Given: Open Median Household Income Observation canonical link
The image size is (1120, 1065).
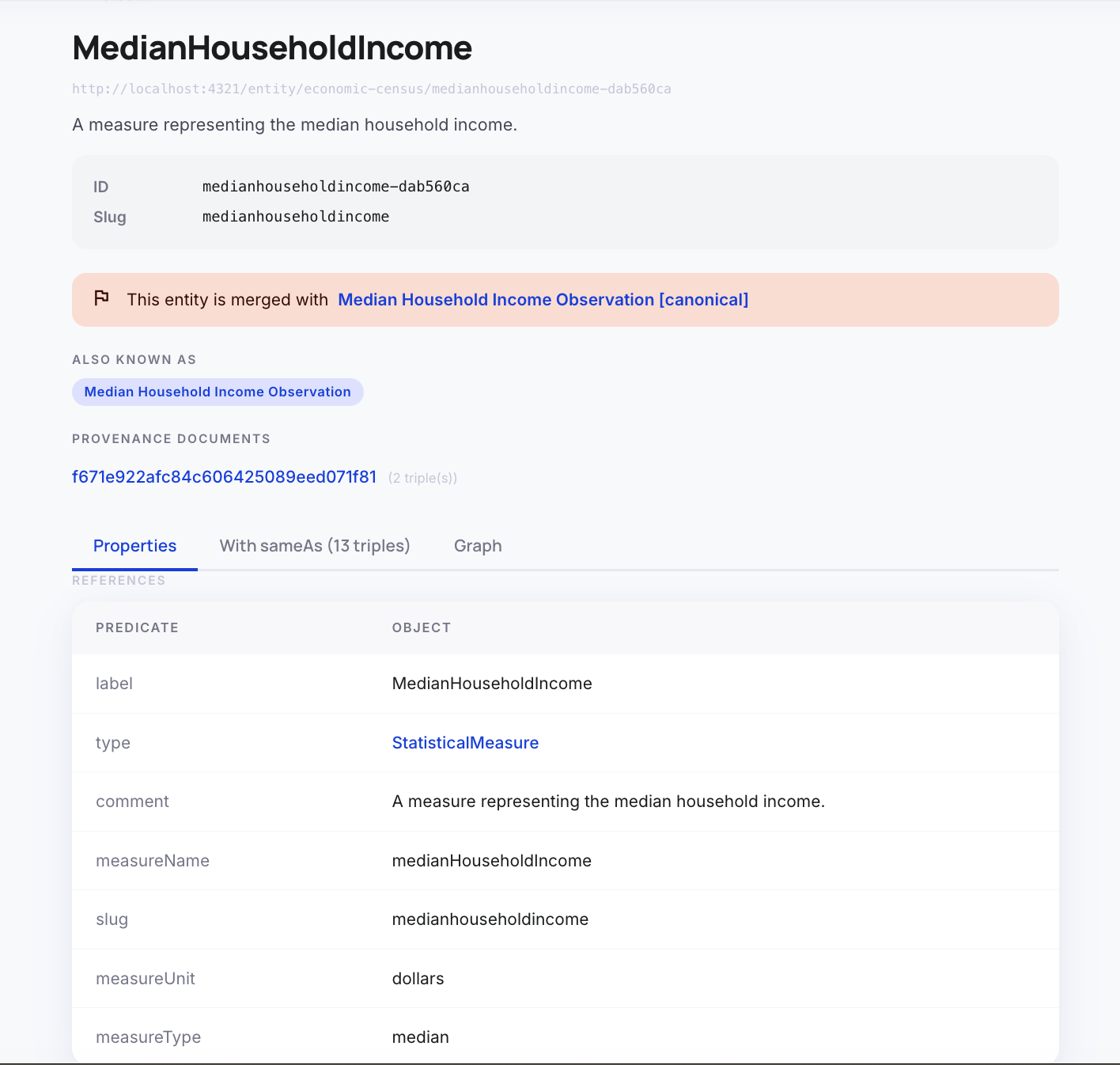Looking at the screenshot, I should pos(543,300).
